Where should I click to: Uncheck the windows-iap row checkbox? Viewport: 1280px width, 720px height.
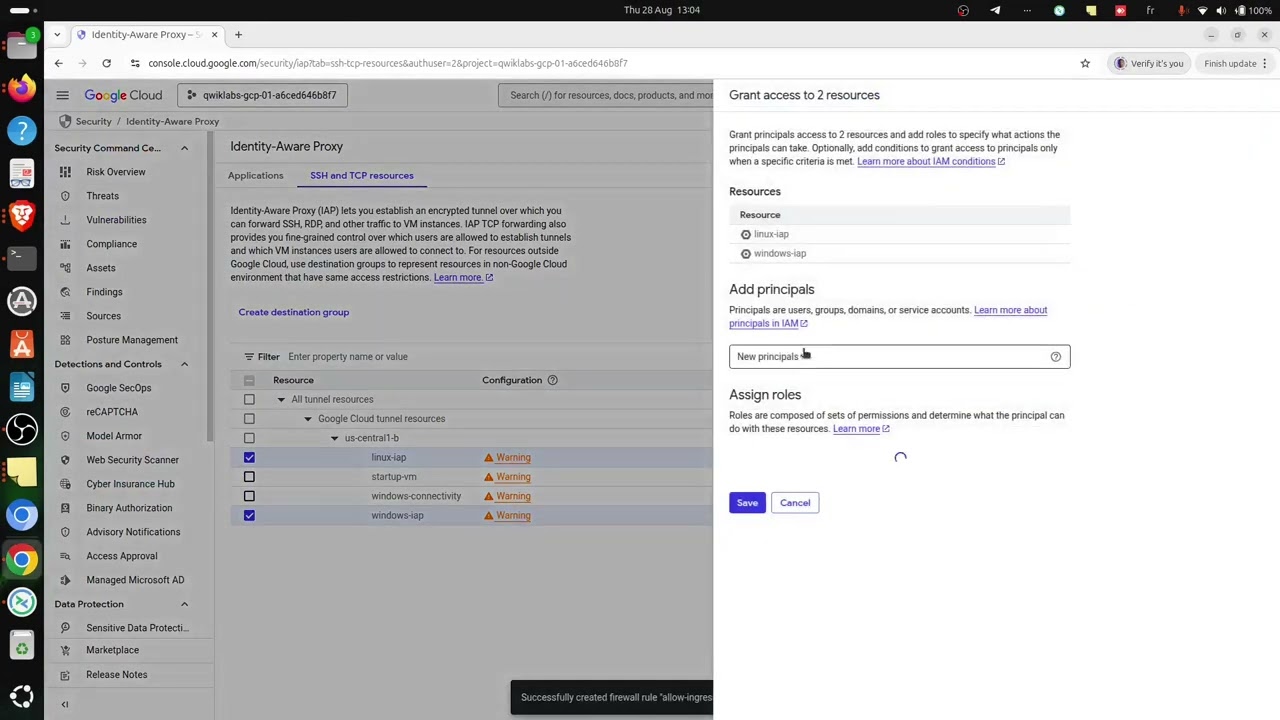(x=249, y=516)
